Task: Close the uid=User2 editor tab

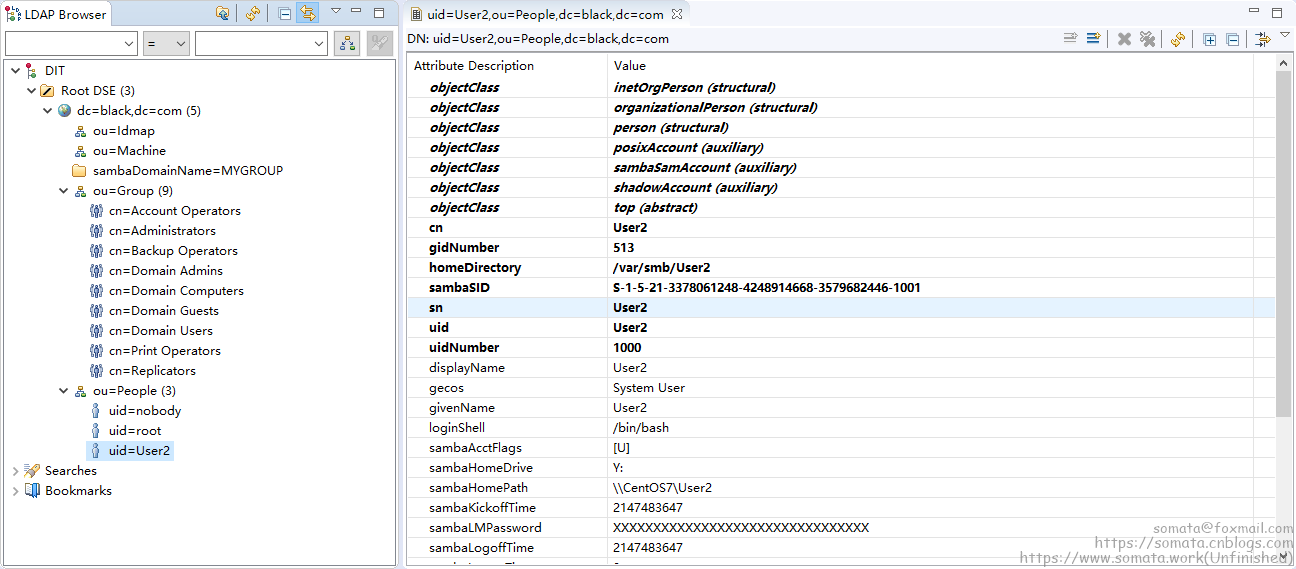Action: point(676,15)
